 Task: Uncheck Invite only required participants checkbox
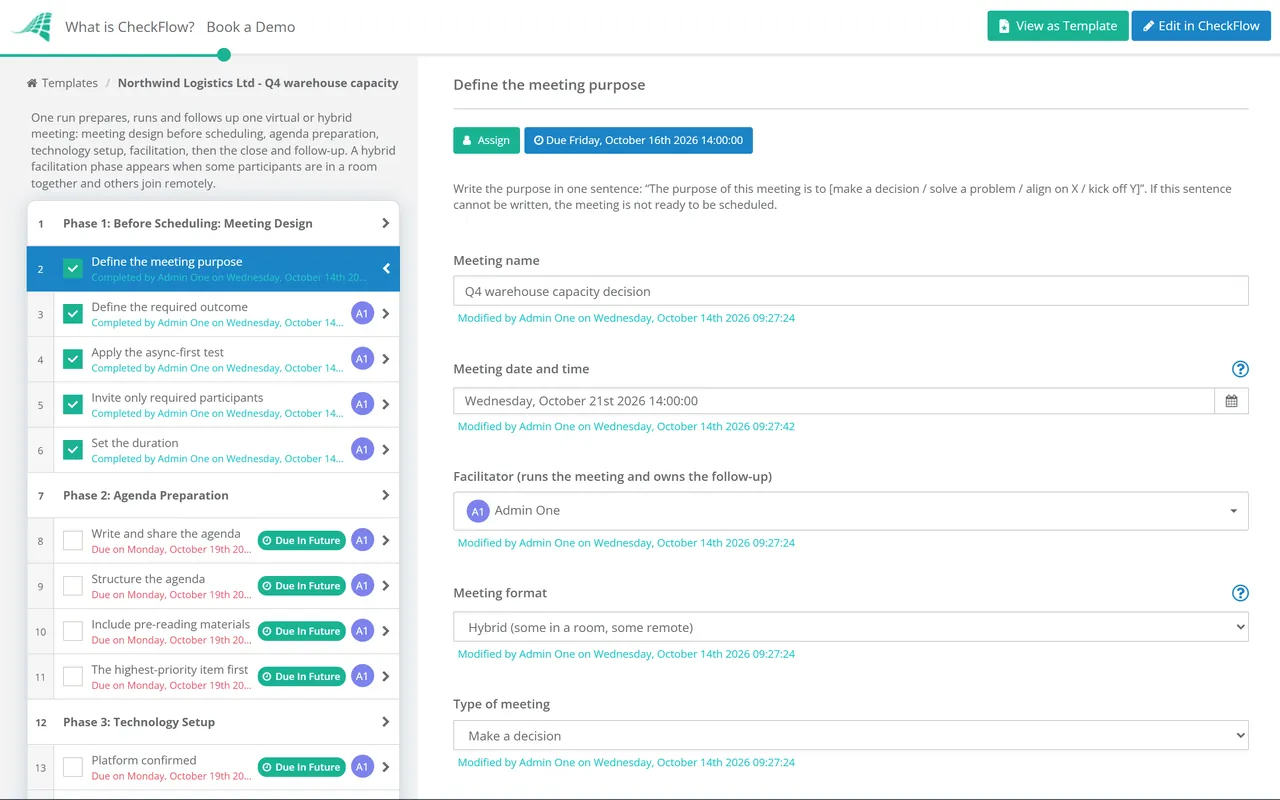73,404
